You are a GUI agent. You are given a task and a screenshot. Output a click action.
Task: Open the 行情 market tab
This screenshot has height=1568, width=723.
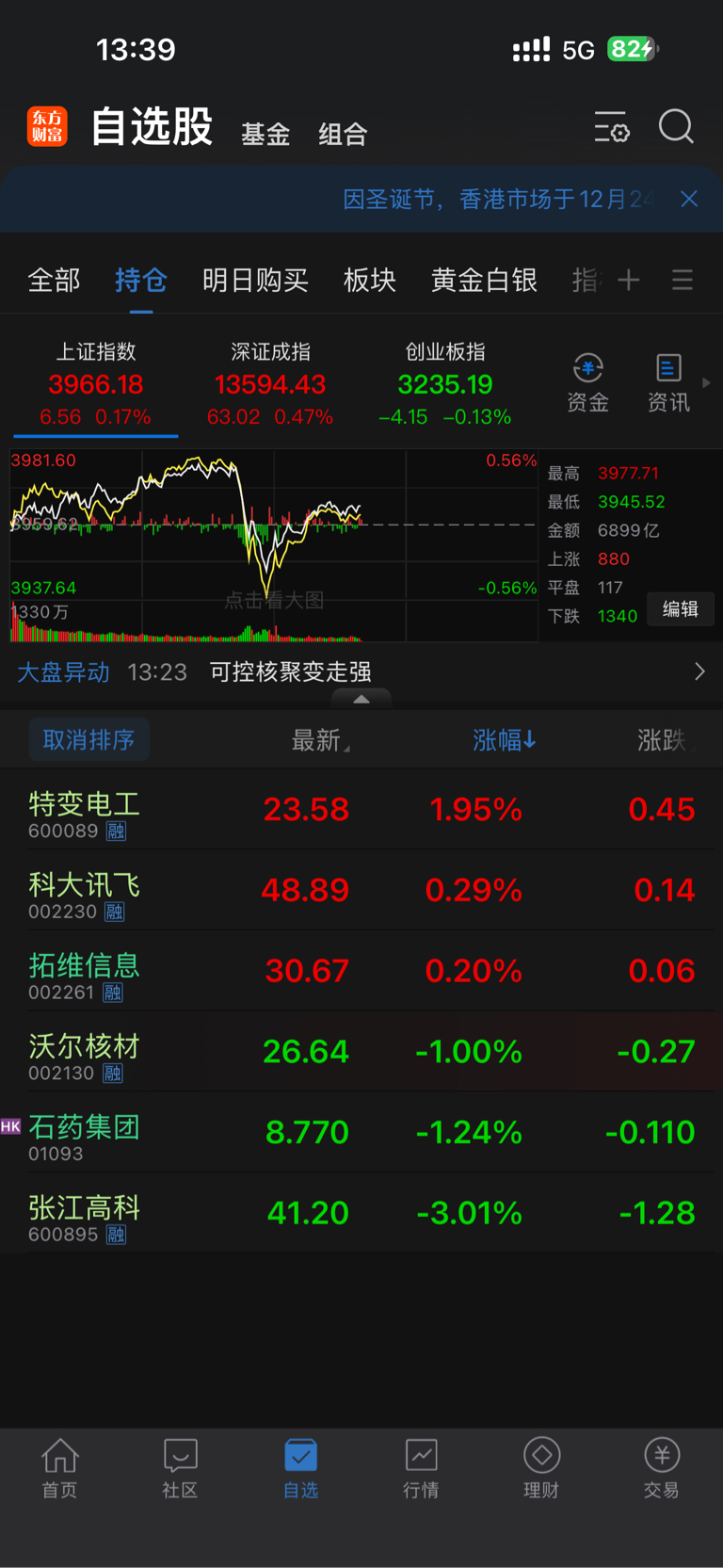click(421, 1468)
